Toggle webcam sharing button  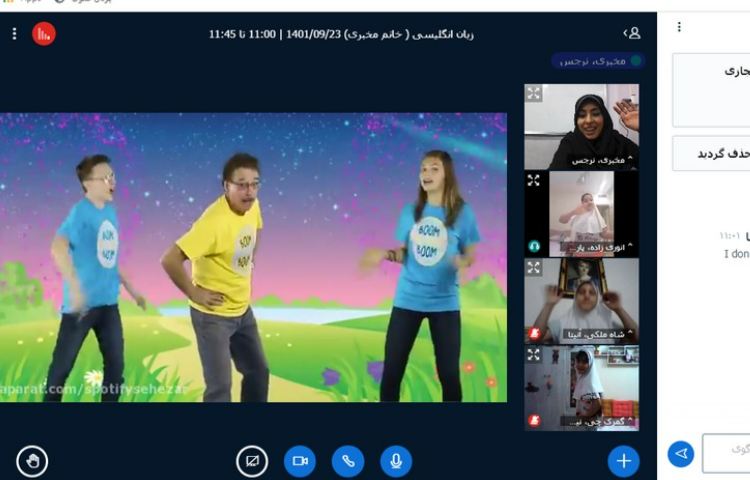point(300,461)
